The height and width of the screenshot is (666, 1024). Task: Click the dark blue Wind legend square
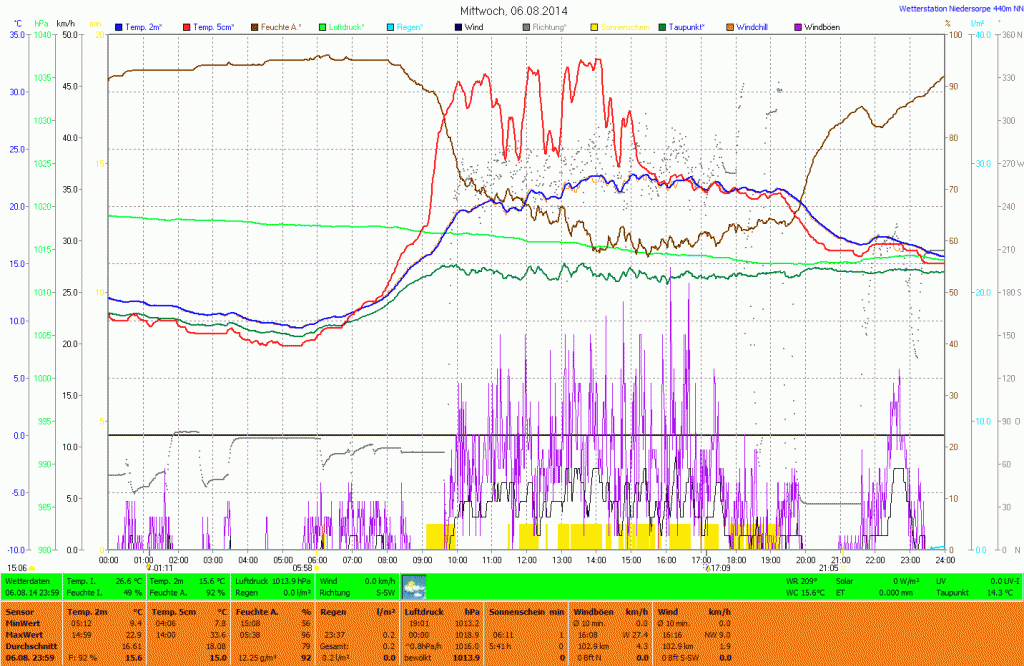[x=458, y=26]
